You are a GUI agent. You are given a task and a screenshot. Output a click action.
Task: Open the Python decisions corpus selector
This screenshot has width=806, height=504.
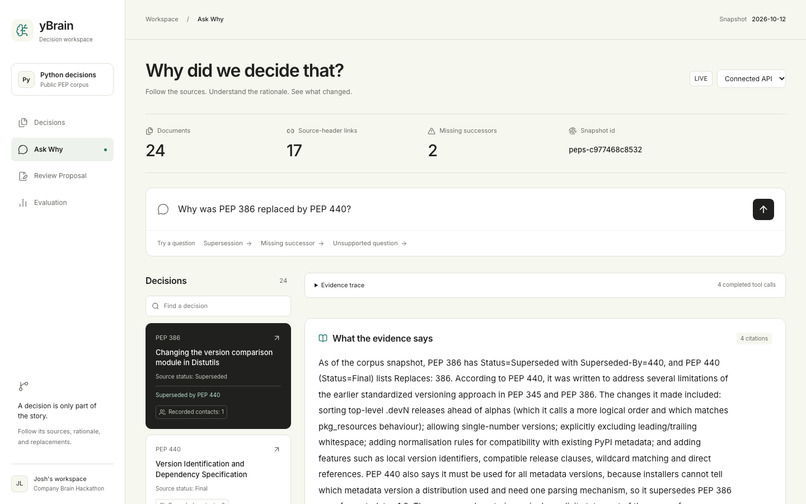(x=62, y=79)
